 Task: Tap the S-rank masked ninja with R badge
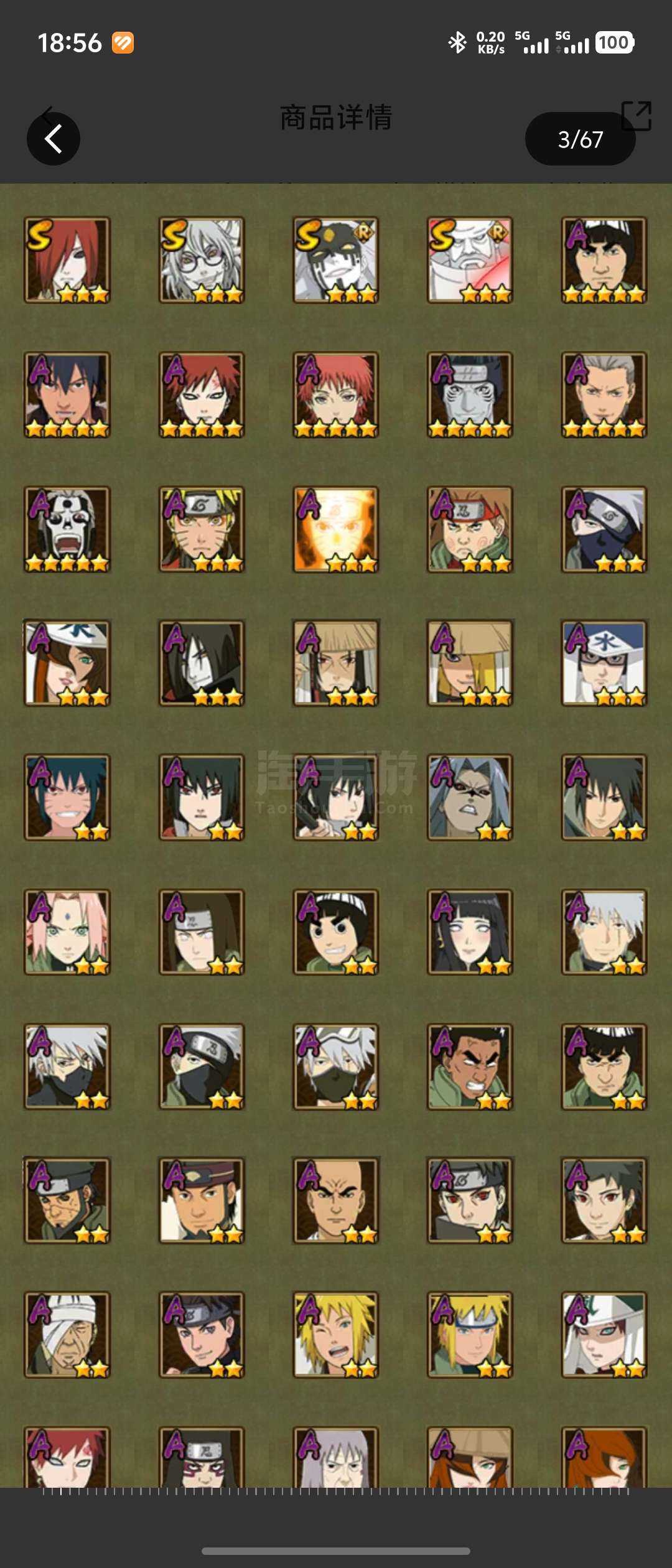[336, 260]
